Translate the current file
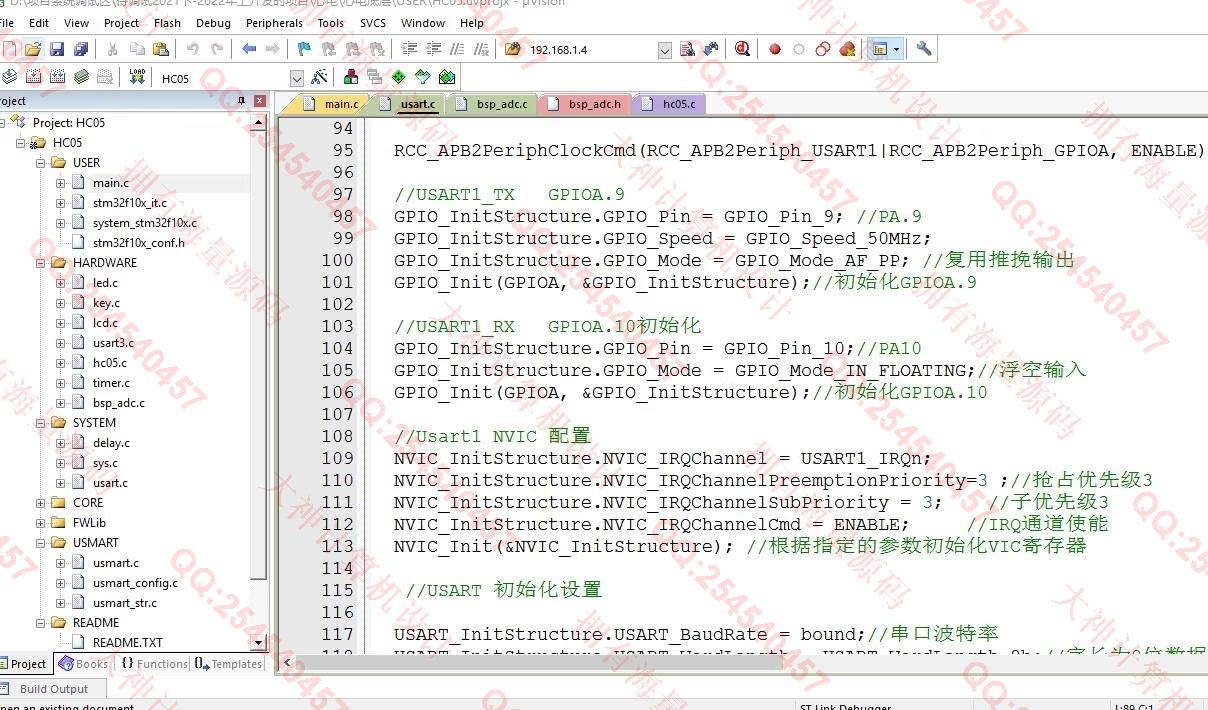The width and height of the screenshot is (1208, 710). click(x=9, y=77)
